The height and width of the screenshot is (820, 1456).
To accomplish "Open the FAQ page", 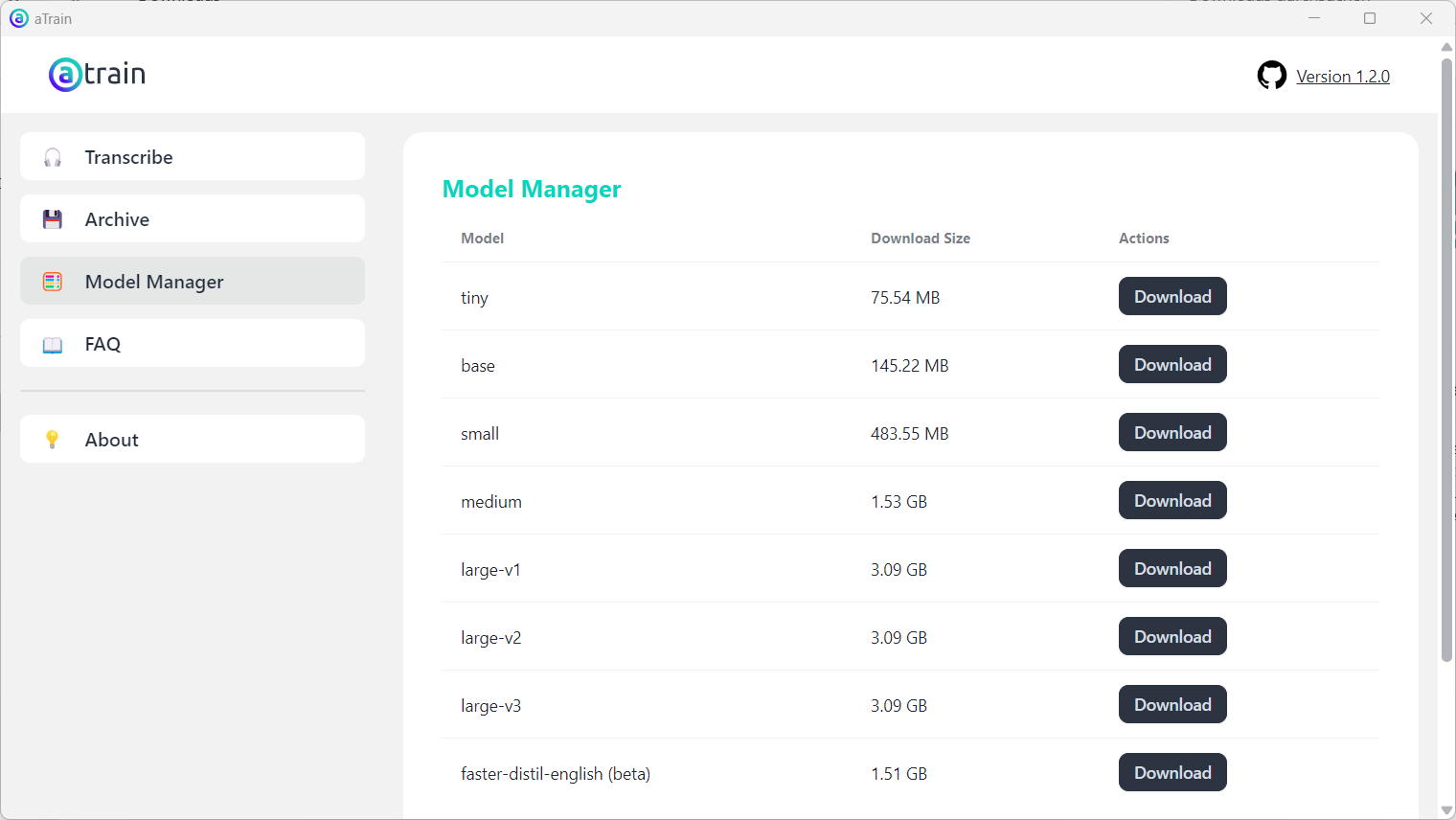I will pyautogui.click(x=193, y=343).
